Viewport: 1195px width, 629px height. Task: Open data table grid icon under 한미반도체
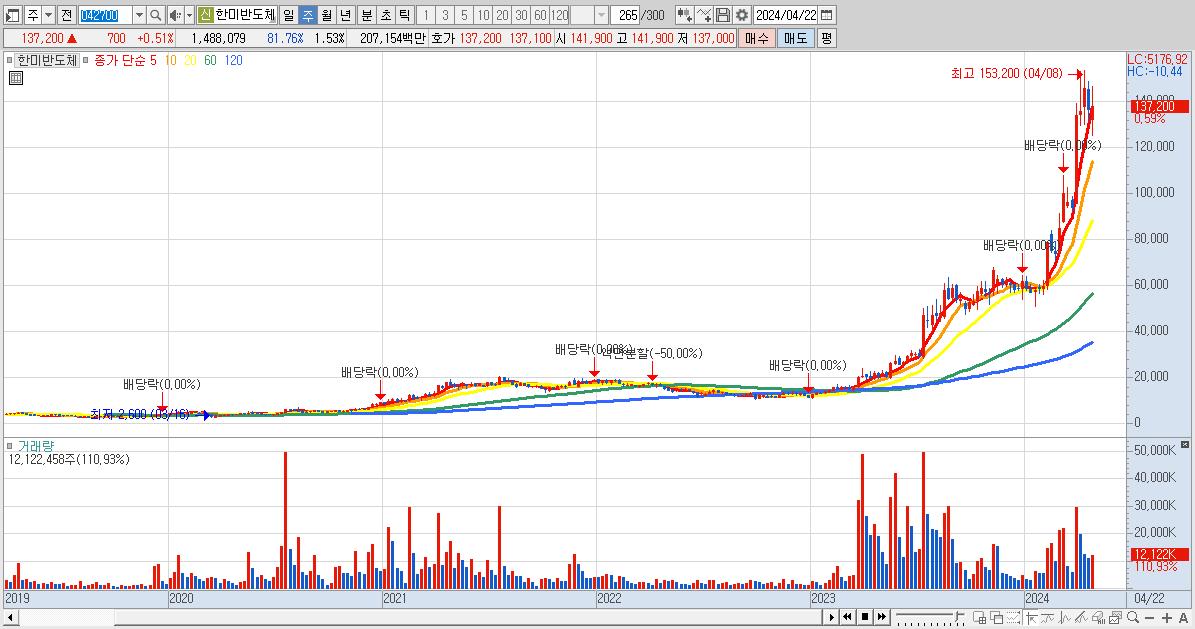16,78
